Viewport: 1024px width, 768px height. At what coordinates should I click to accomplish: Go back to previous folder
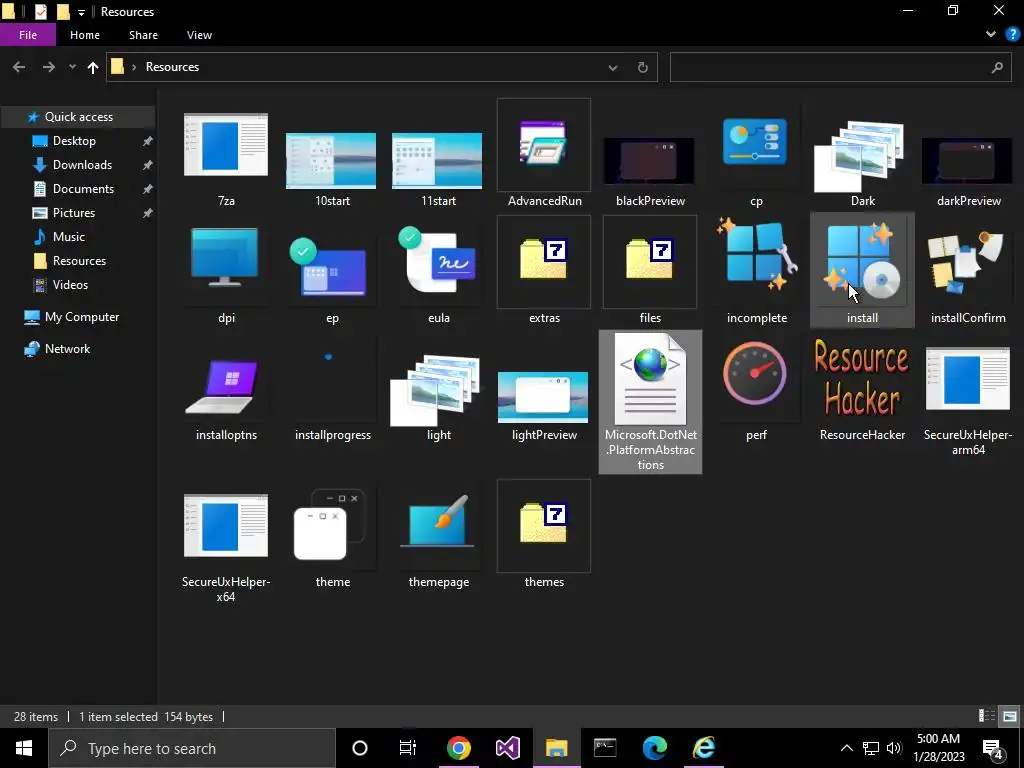pos(19,67)
